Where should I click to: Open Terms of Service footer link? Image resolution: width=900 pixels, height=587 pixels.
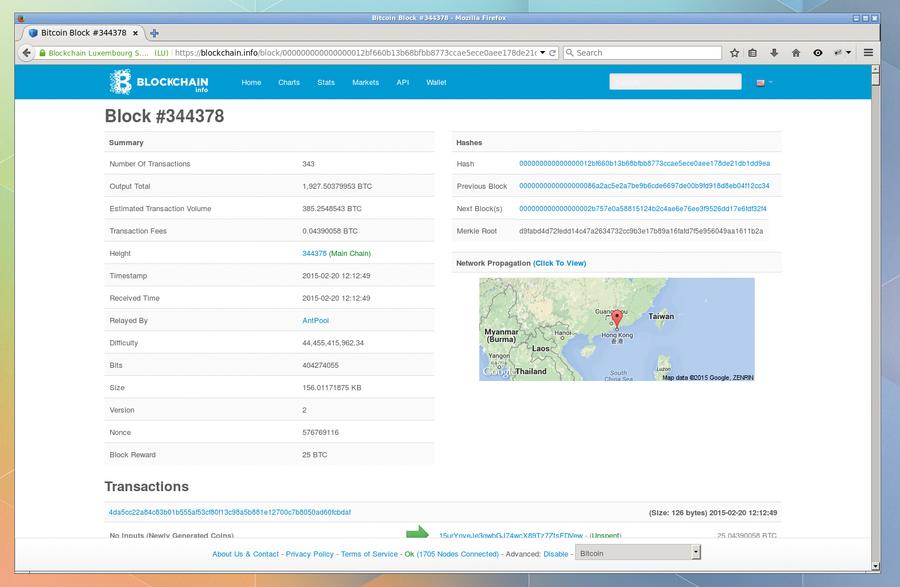point(369,554)
